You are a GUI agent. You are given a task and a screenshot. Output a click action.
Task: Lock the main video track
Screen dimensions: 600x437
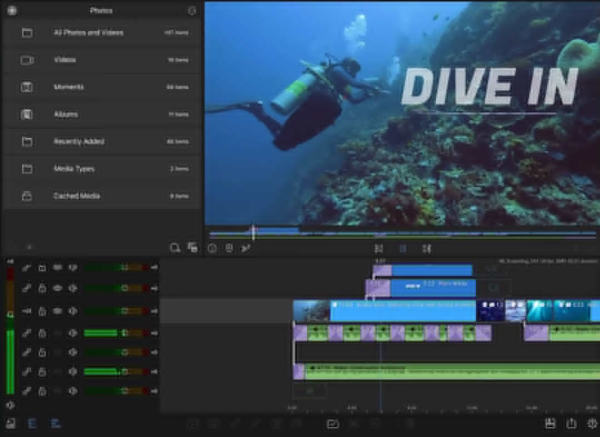[42, 311]
